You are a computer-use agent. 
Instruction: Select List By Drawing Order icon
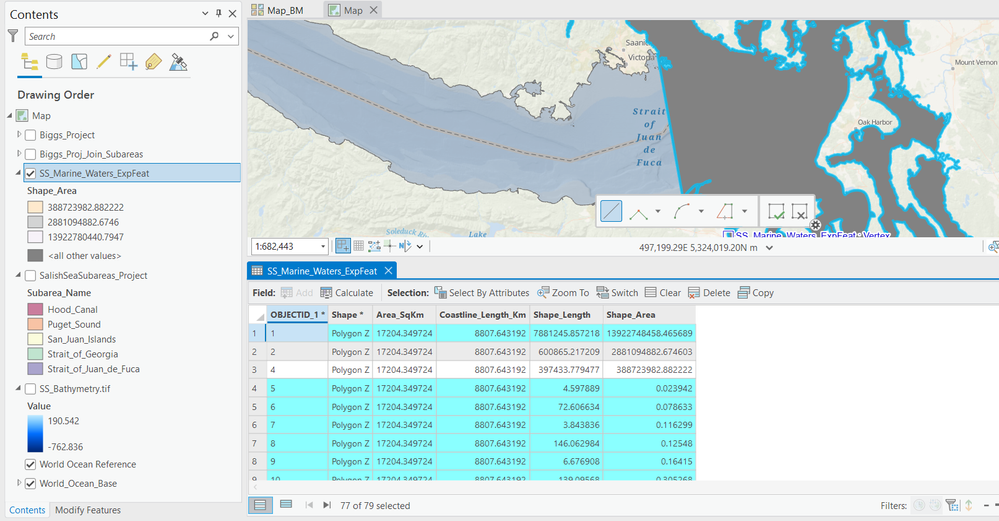coord(29,62)
